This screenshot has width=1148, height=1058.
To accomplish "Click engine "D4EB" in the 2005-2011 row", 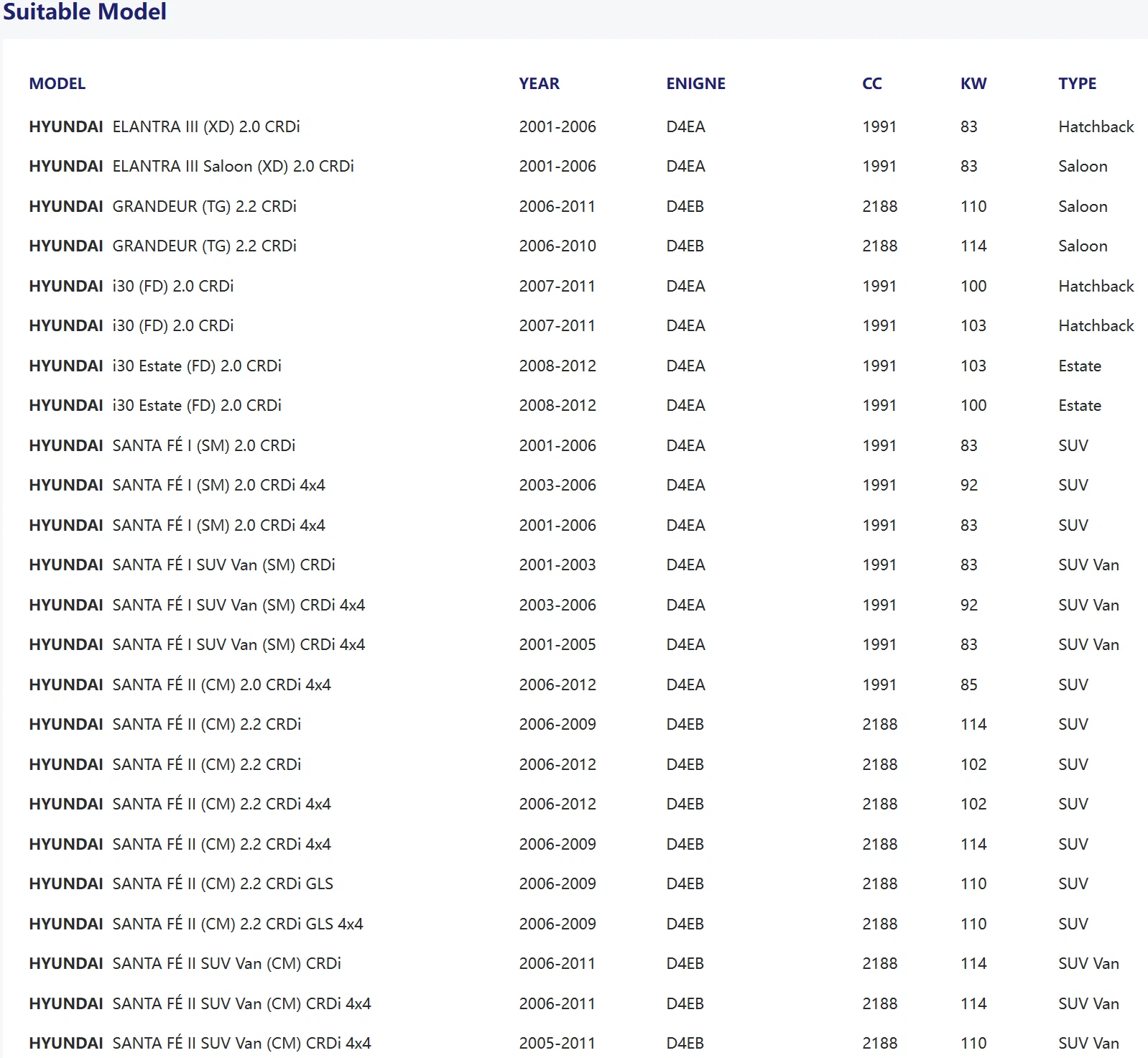I will pos(685,1044).
